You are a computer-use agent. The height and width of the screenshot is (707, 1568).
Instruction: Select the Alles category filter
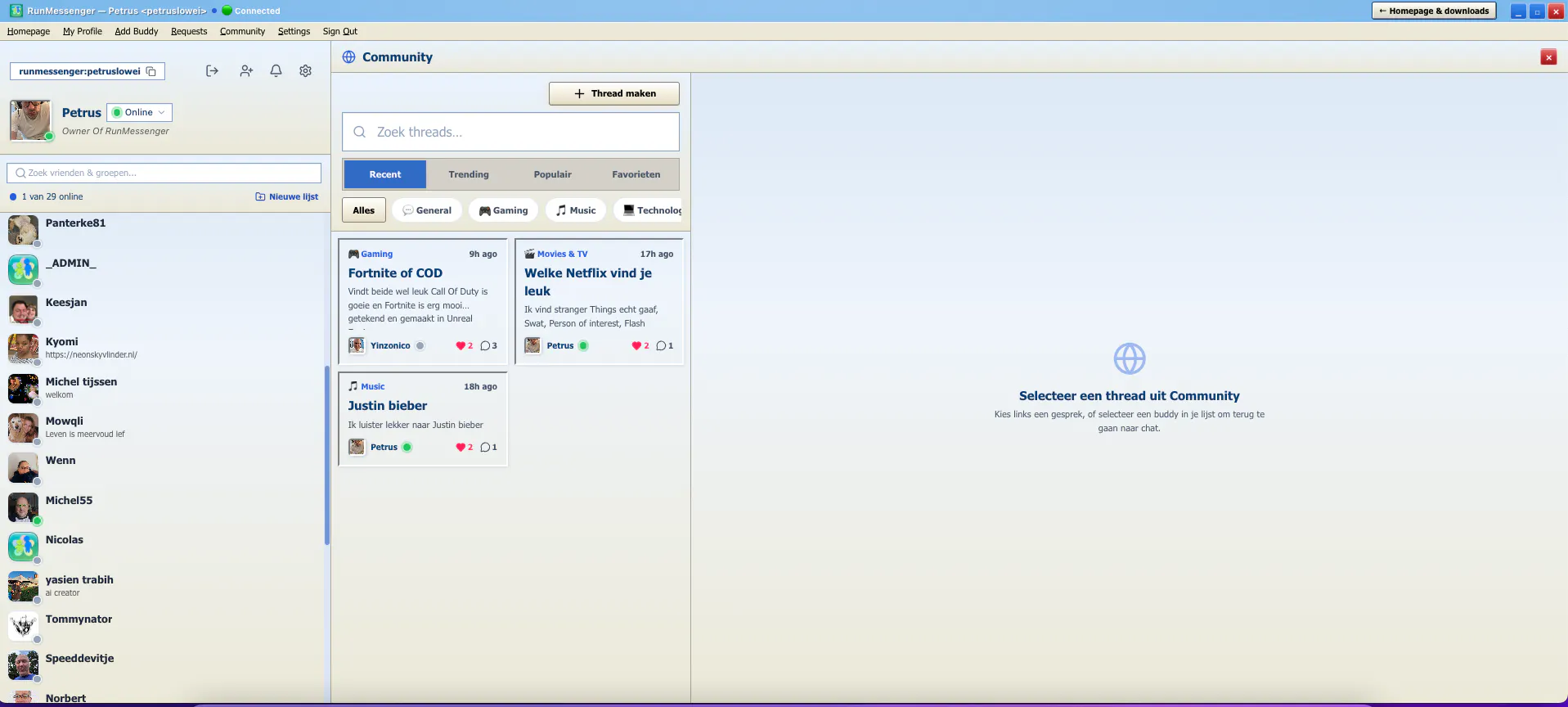364,210
